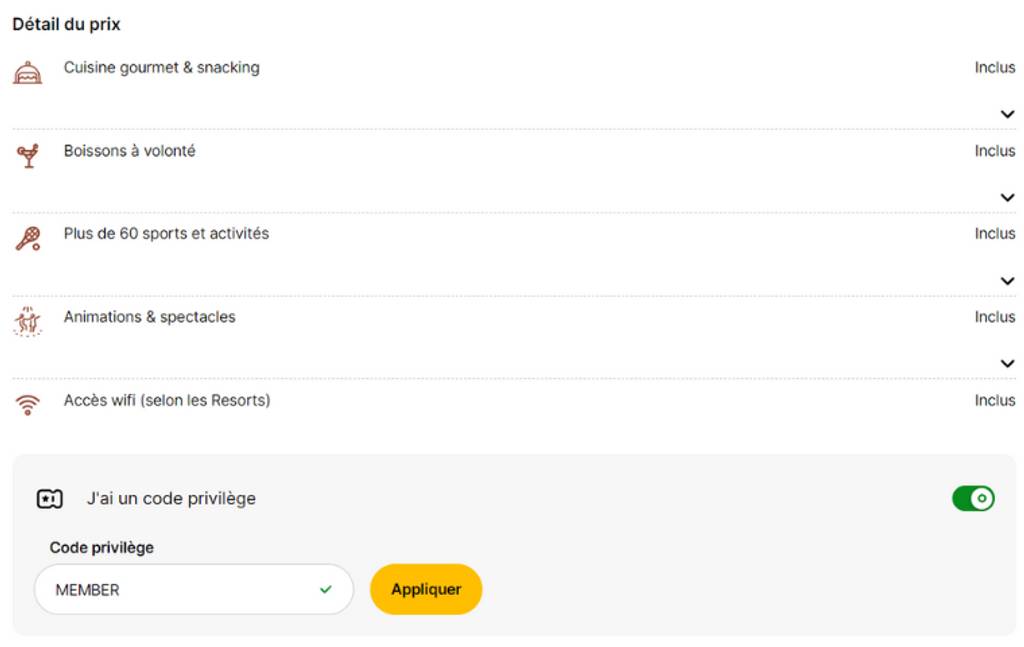Click the green checkmark in the code field
This screenshot has width=1024, height=647.
326,590
